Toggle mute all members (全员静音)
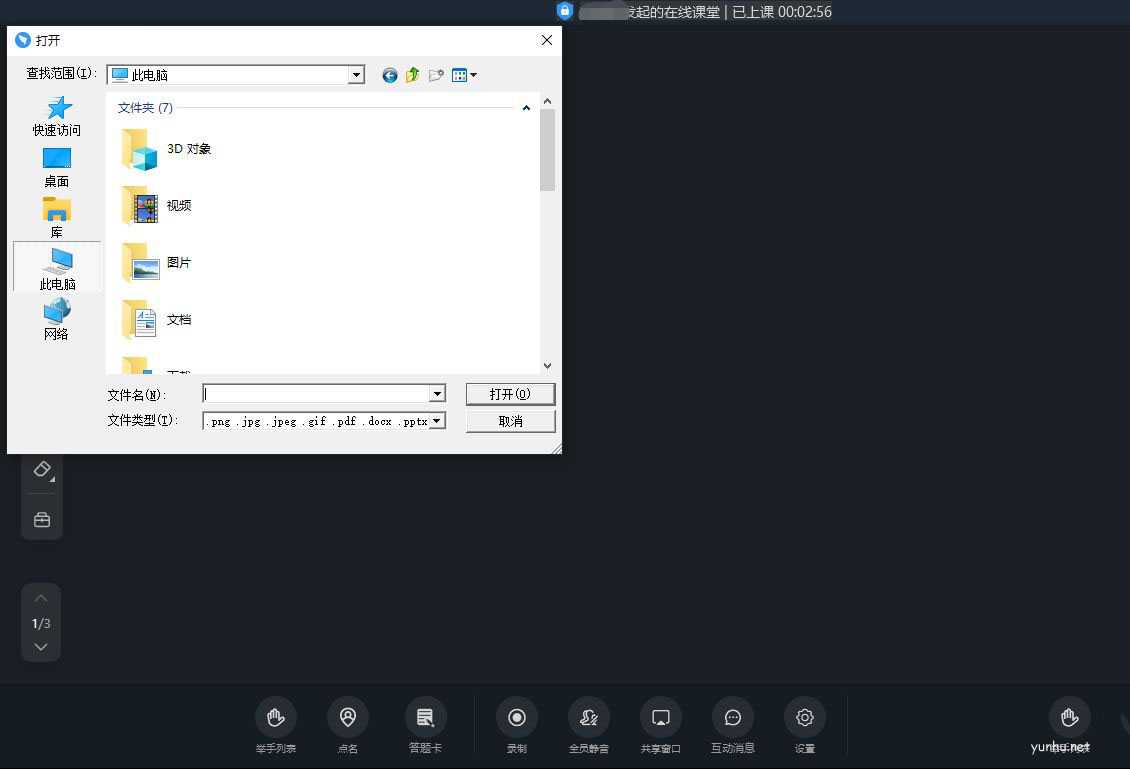This screenshot has width=1130, height=769. [x=588, y=718]
